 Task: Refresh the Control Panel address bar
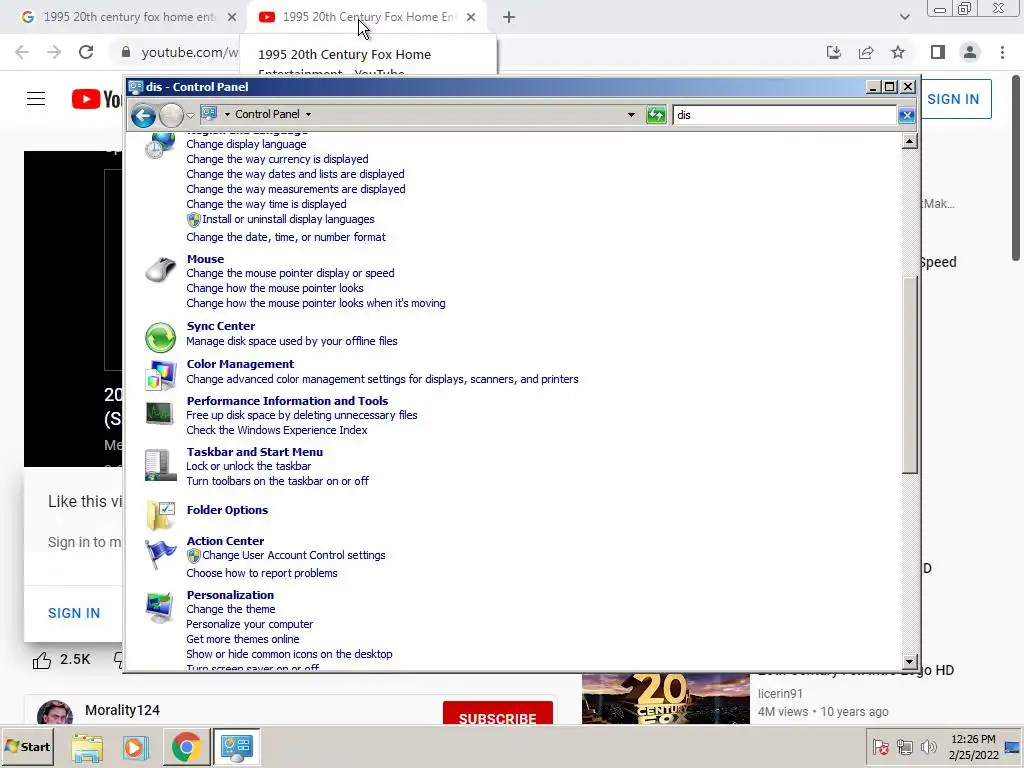point(656,115)
